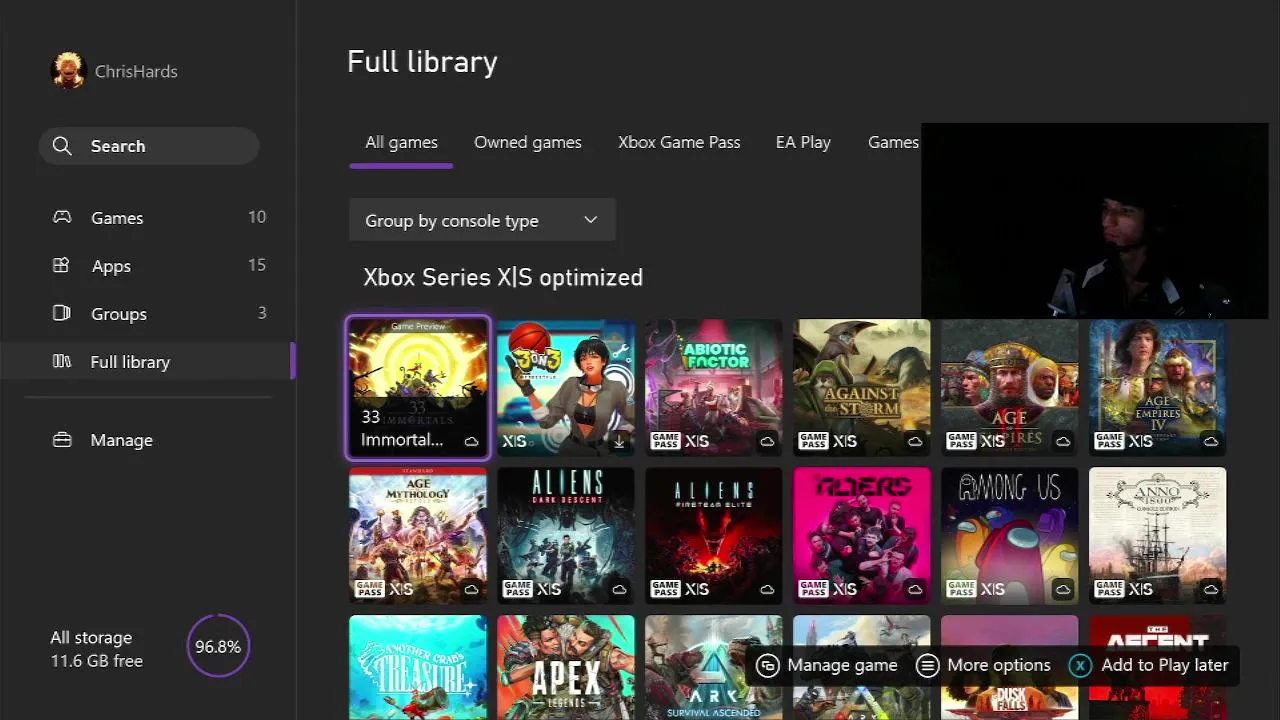Click the 96.8% storage usage ring
This screenshot has width=1280, height=720.
click(x=217, y=646)
